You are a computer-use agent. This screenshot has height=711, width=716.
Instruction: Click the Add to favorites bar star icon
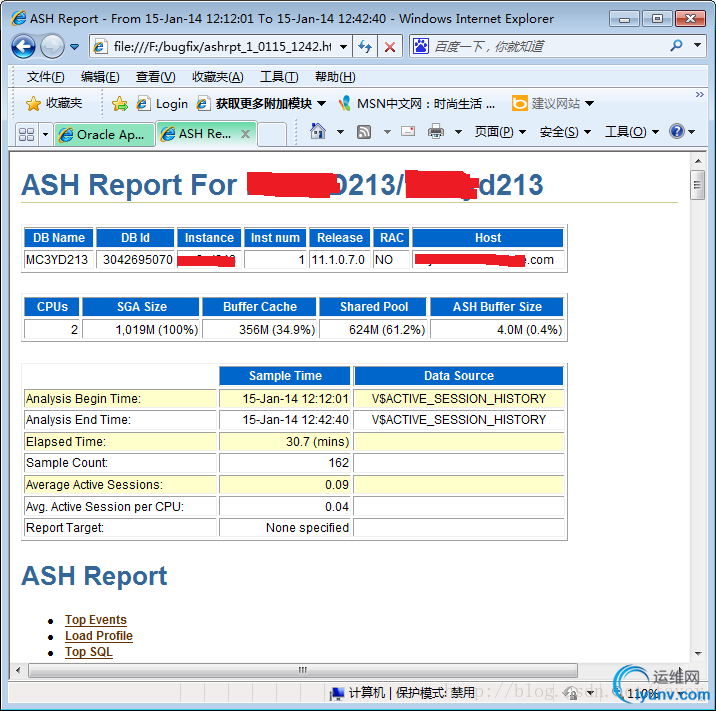pyautogui.click(x=120, y=104)
